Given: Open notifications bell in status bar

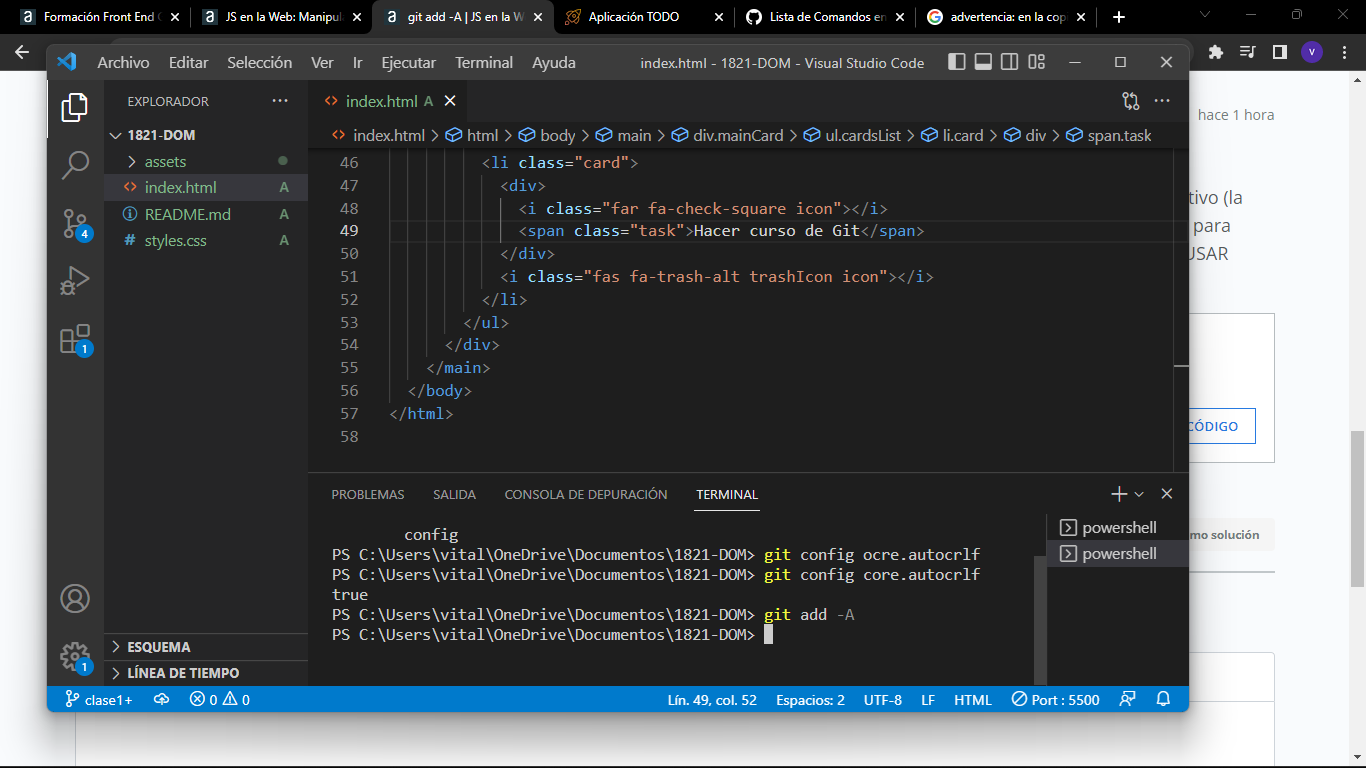Looking at the screenshot, I should [1163, 700].
